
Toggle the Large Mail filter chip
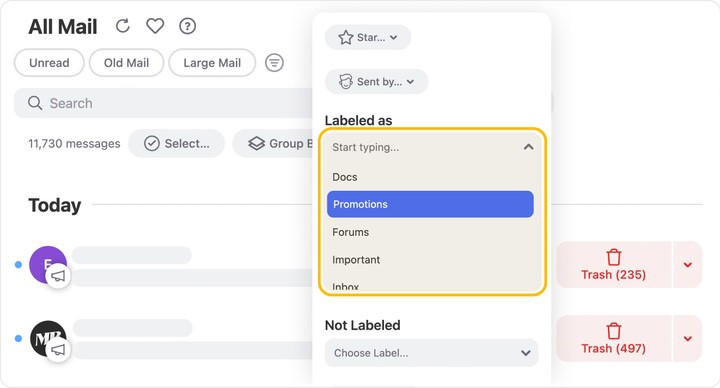pos(212,63)
